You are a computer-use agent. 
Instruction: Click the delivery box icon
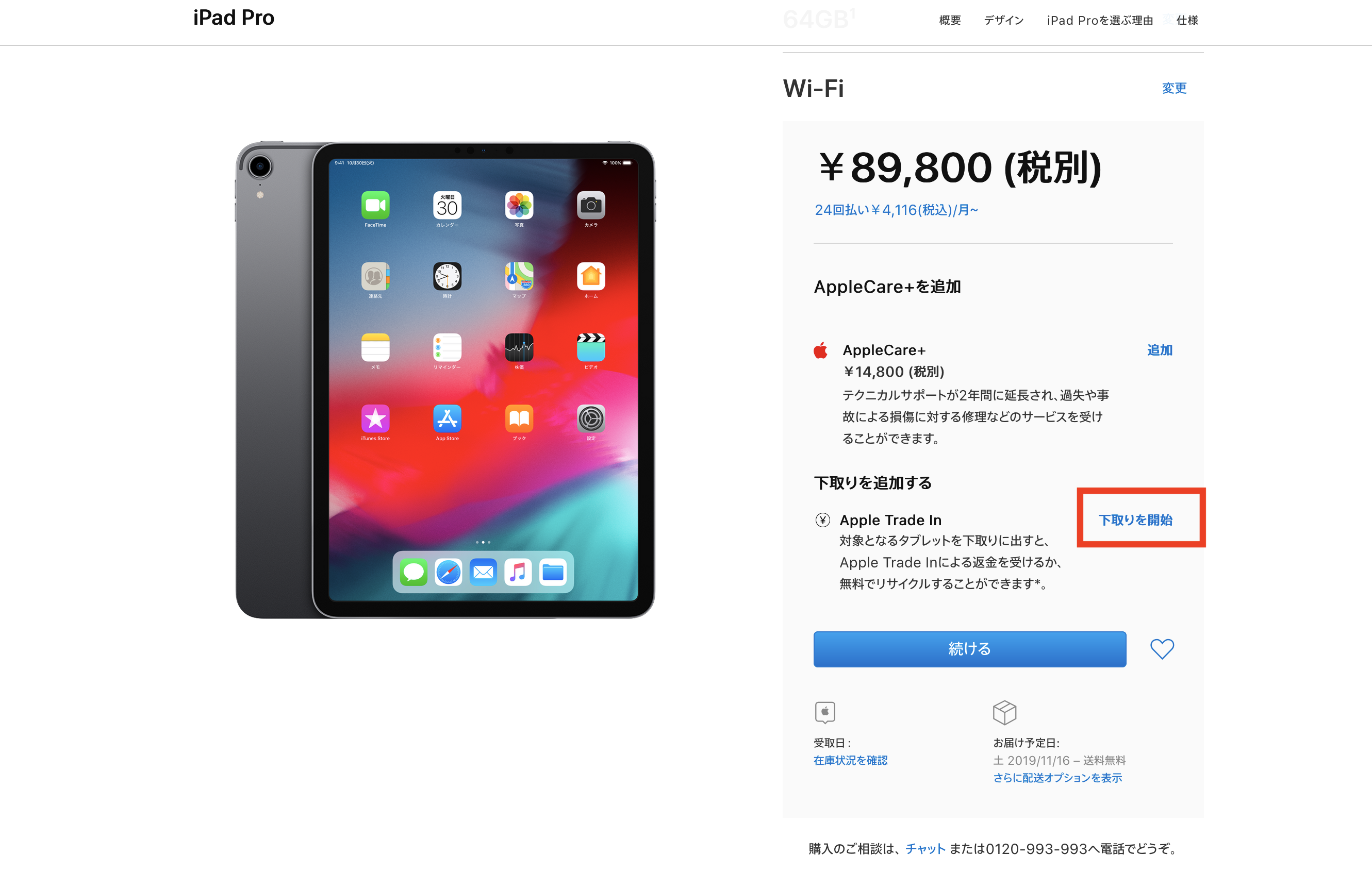[x=1004, y=713]
